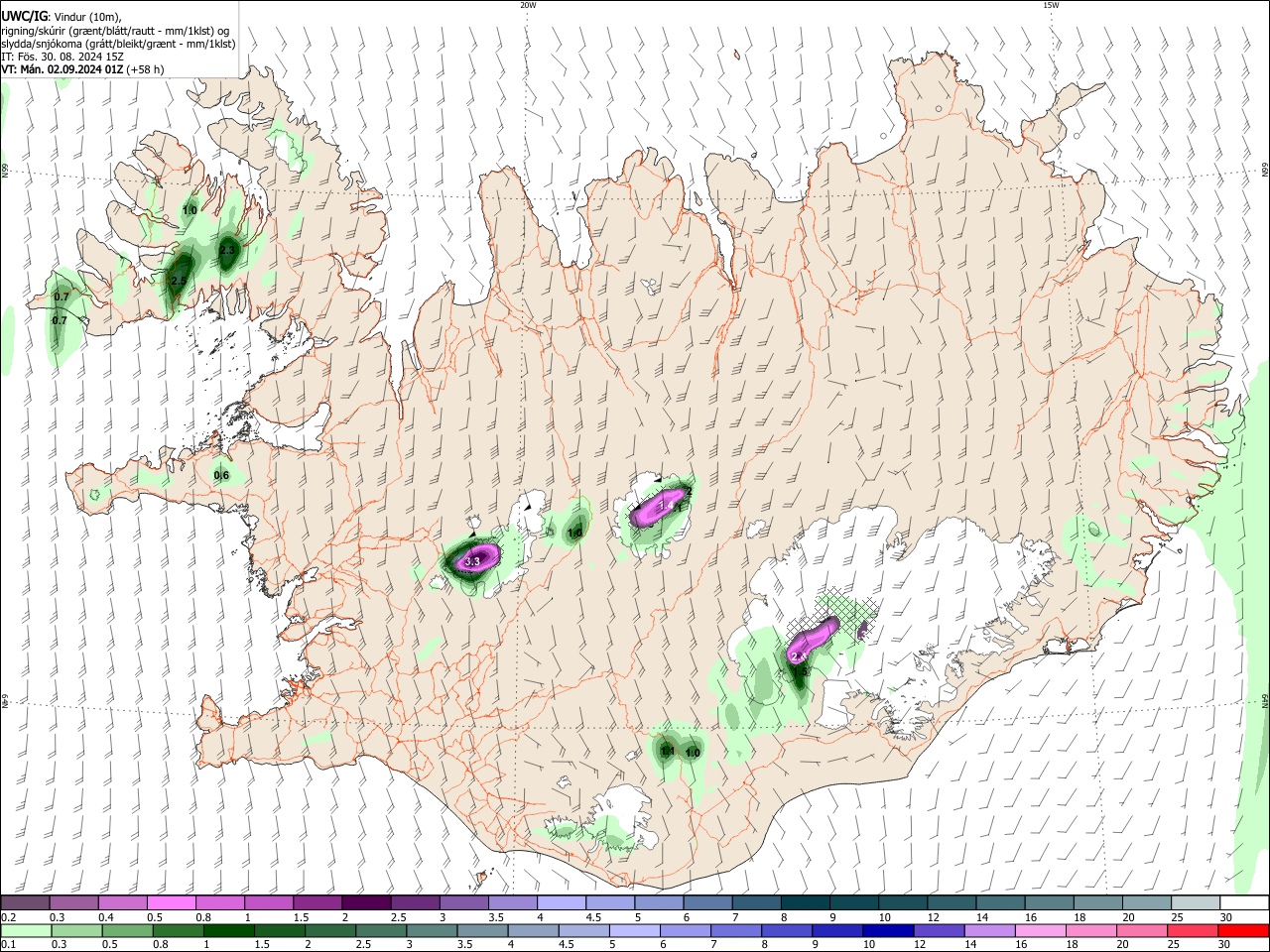Pick dark teal top-scale swatch between 8 and 9
The height and width of the screenshot is (952, 1270).
805,903
